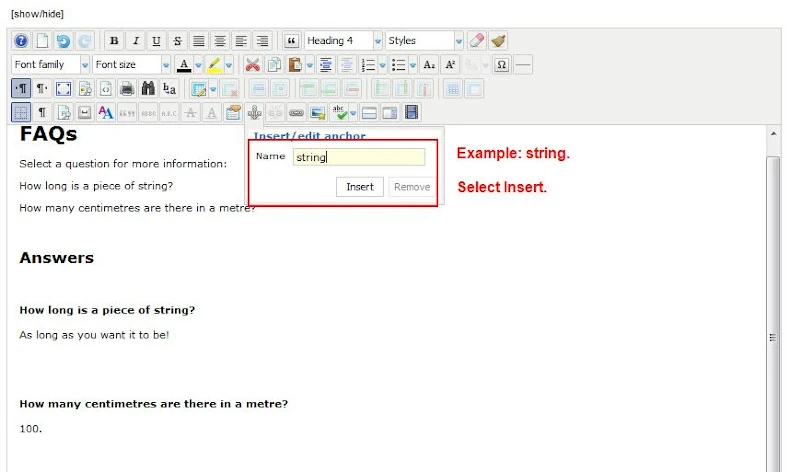Viewport: 790px width, 472px height.
Task: Click the Insert media film icon
Action: (x=412, y=112)
